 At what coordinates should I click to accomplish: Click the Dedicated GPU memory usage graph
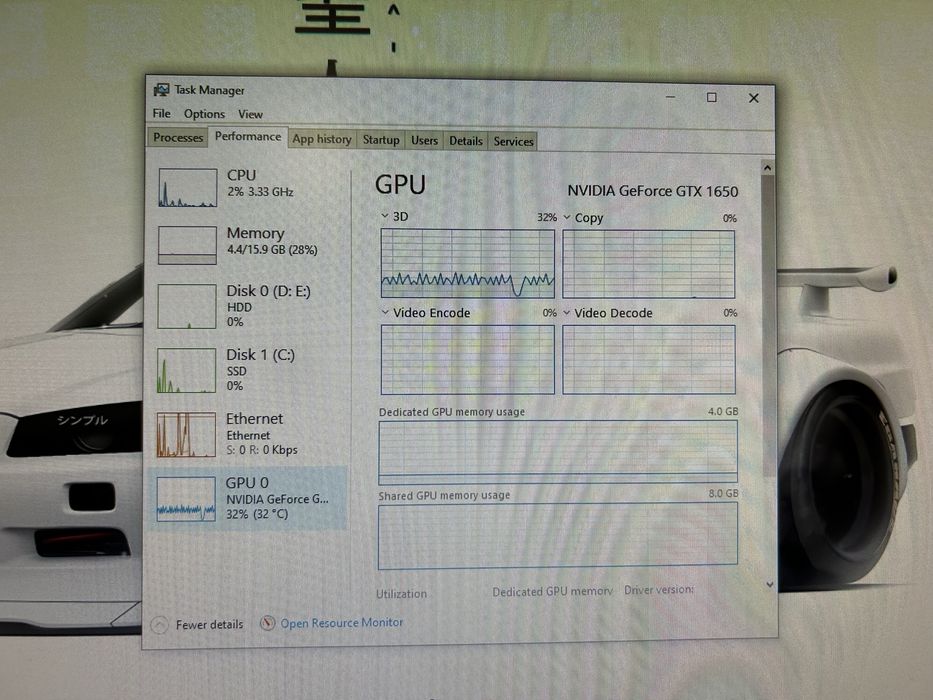pos(558,452)
